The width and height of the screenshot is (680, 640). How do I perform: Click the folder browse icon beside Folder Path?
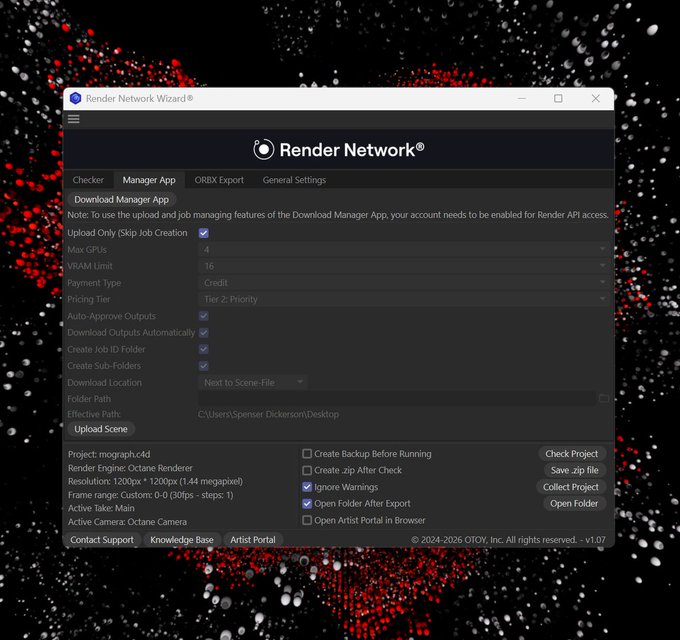[603, 398]
